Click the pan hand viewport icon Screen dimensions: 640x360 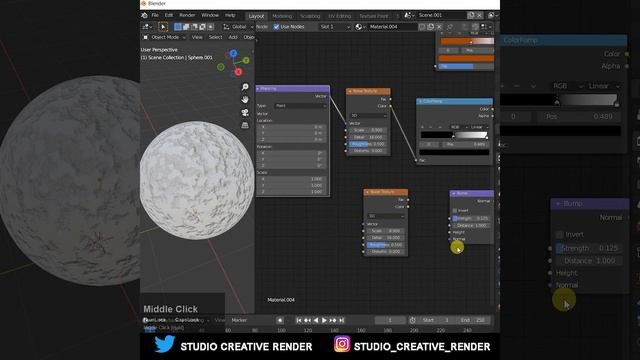click(x=245, y=100)
